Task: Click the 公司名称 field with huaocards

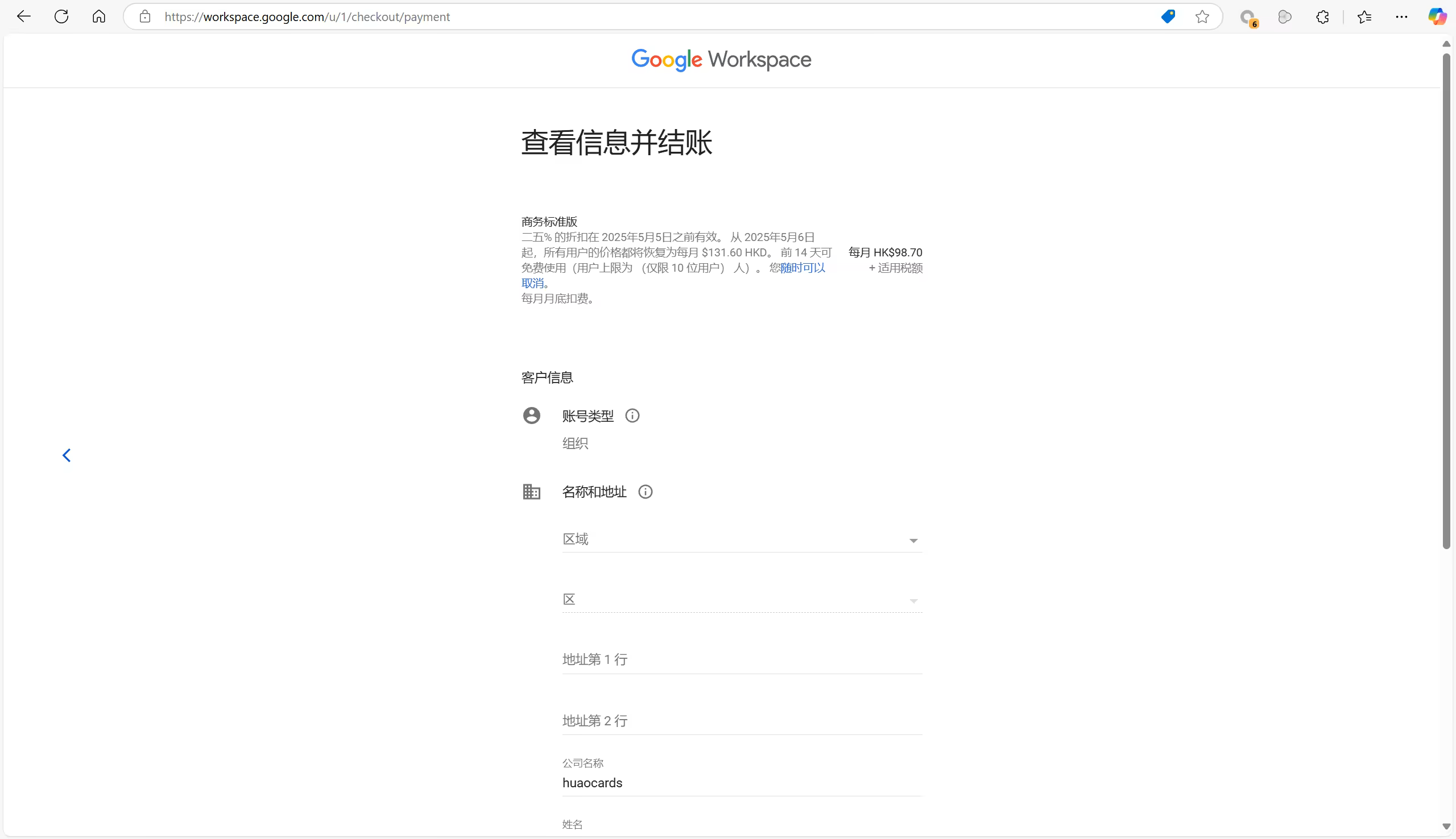Action: 741,783
